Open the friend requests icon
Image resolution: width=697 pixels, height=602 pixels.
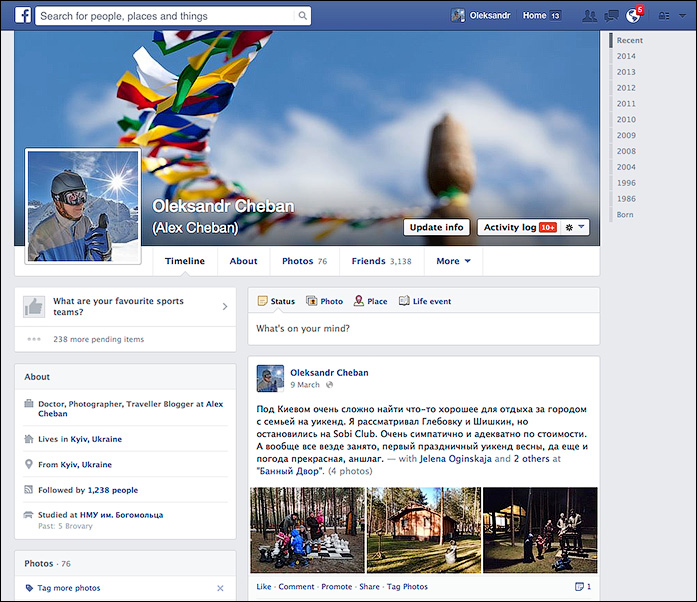point(589,16)
